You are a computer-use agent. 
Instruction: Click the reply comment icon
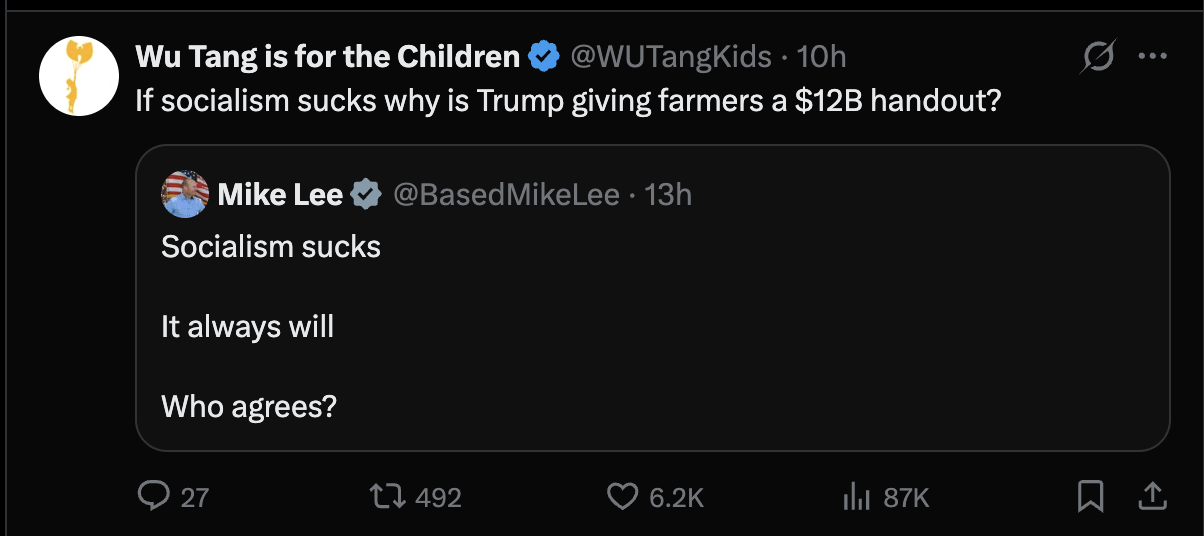152,496
